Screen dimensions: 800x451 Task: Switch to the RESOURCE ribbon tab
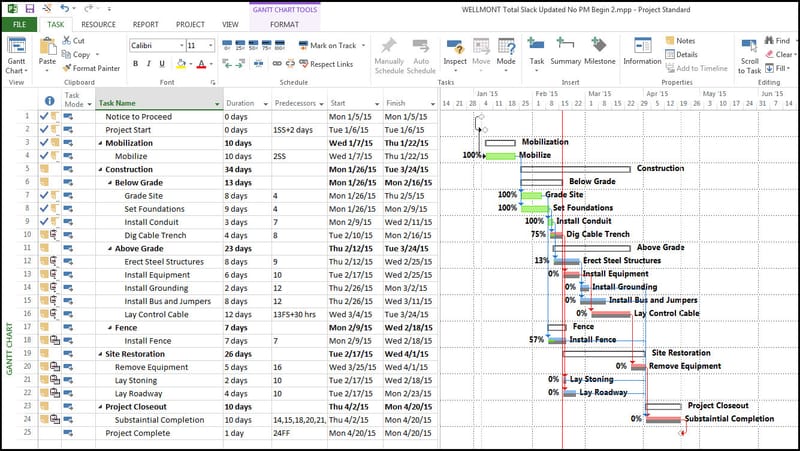click(98, 23)
